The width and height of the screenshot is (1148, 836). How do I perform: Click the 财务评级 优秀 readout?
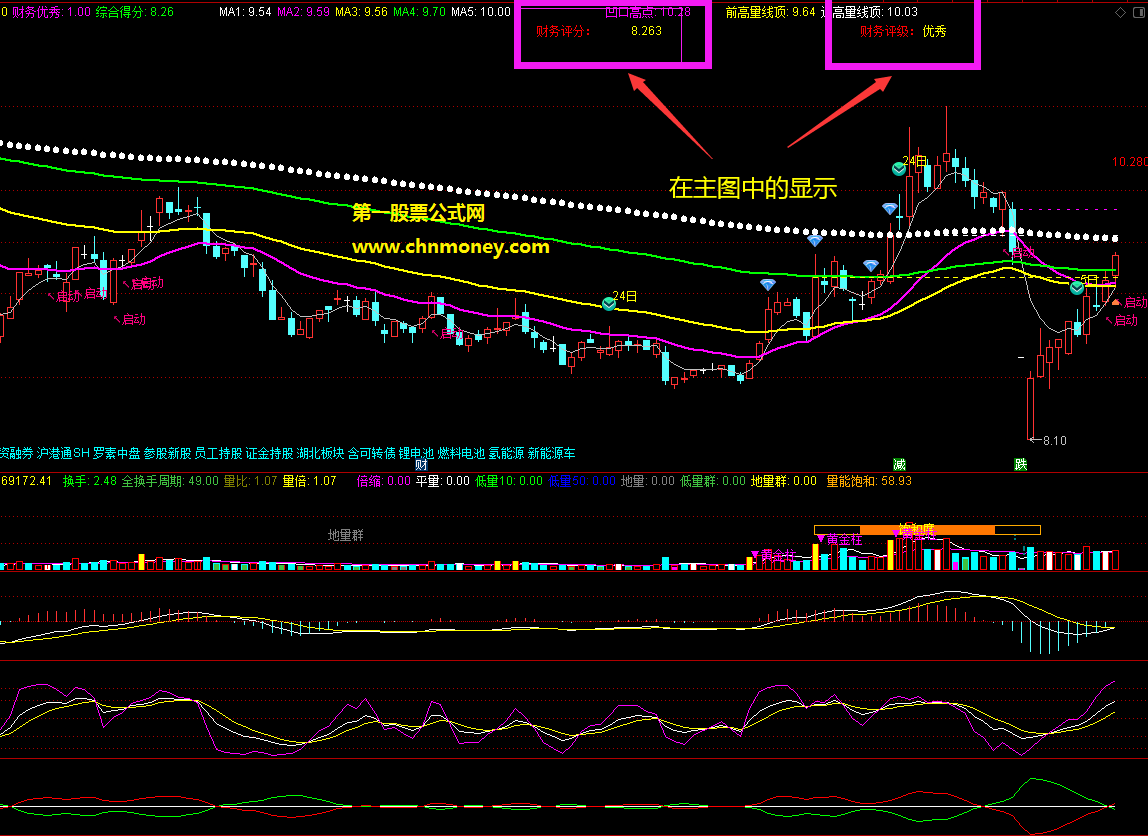[903, 31]
